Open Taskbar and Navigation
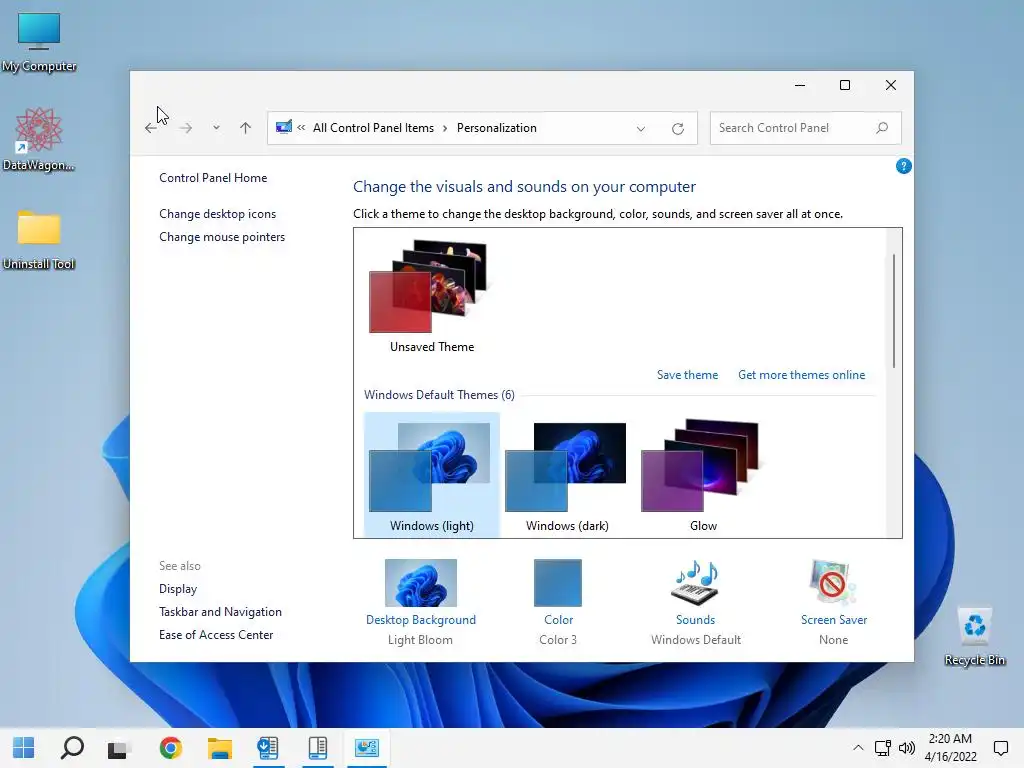Screen dimensions: 1024x768 tap(220, 612)
